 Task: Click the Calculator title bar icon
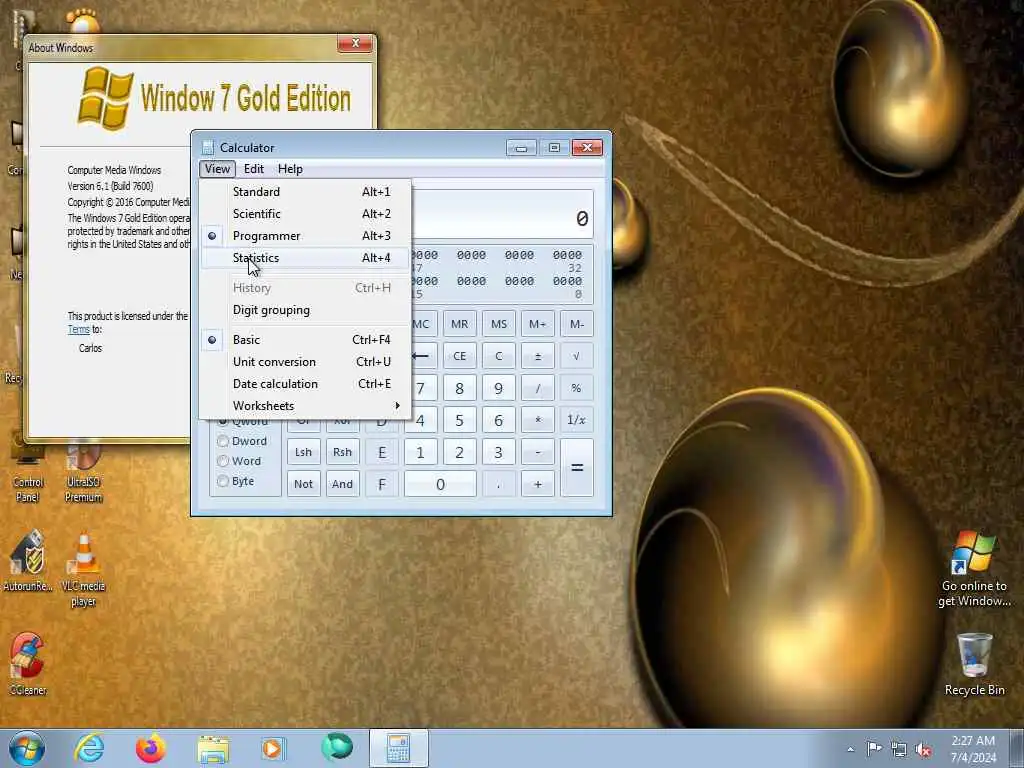tap(208, 148)
